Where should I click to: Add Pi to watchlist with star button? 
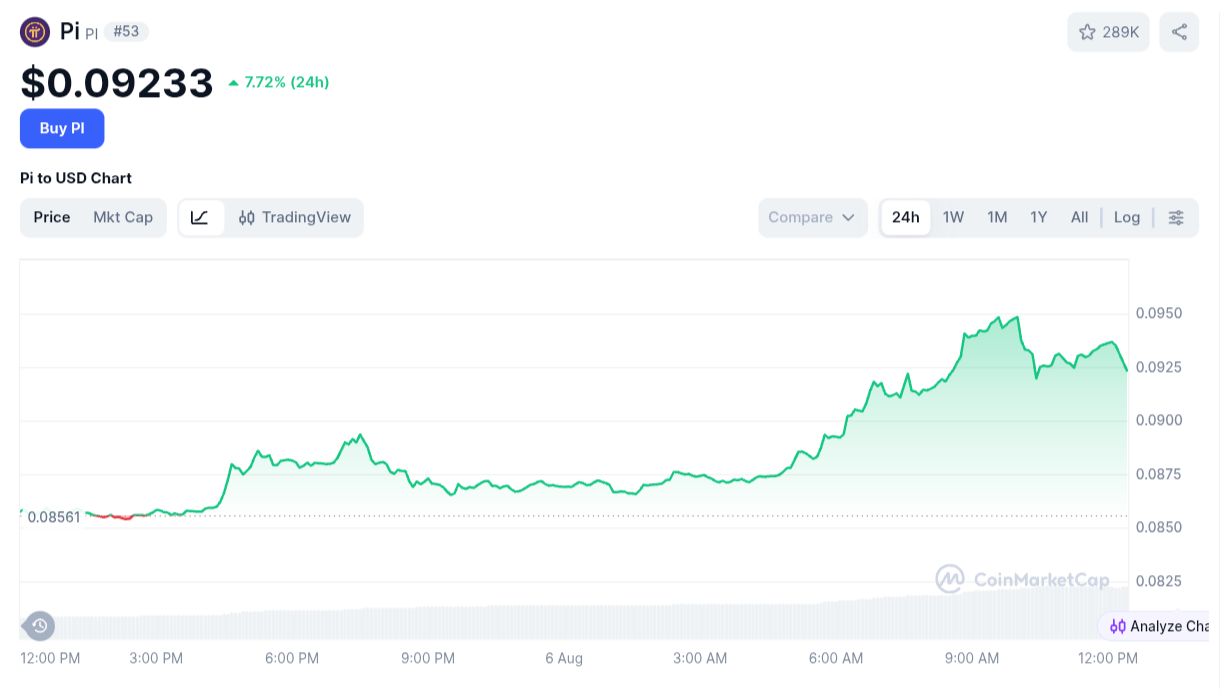point(1108,32)
